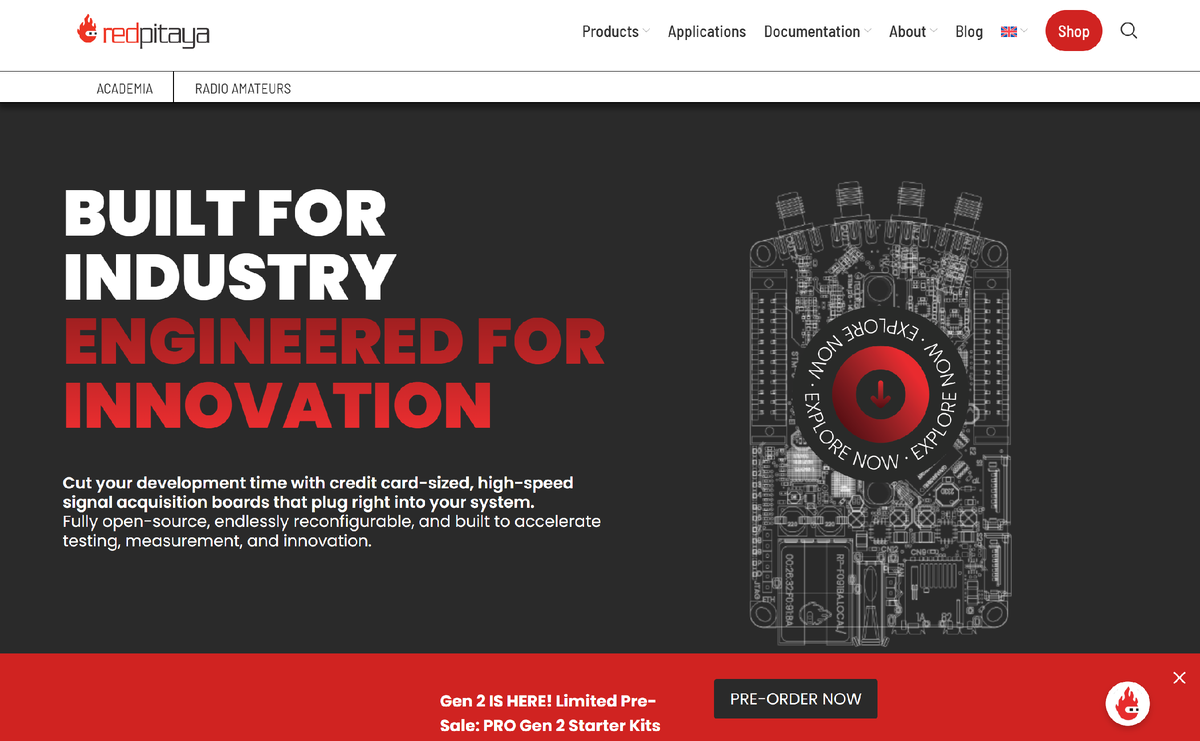Visit the Blog page

(969, 32)
